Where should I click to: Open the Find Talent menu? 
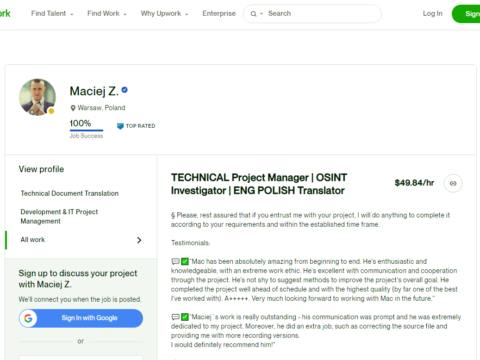click(52, 14)
